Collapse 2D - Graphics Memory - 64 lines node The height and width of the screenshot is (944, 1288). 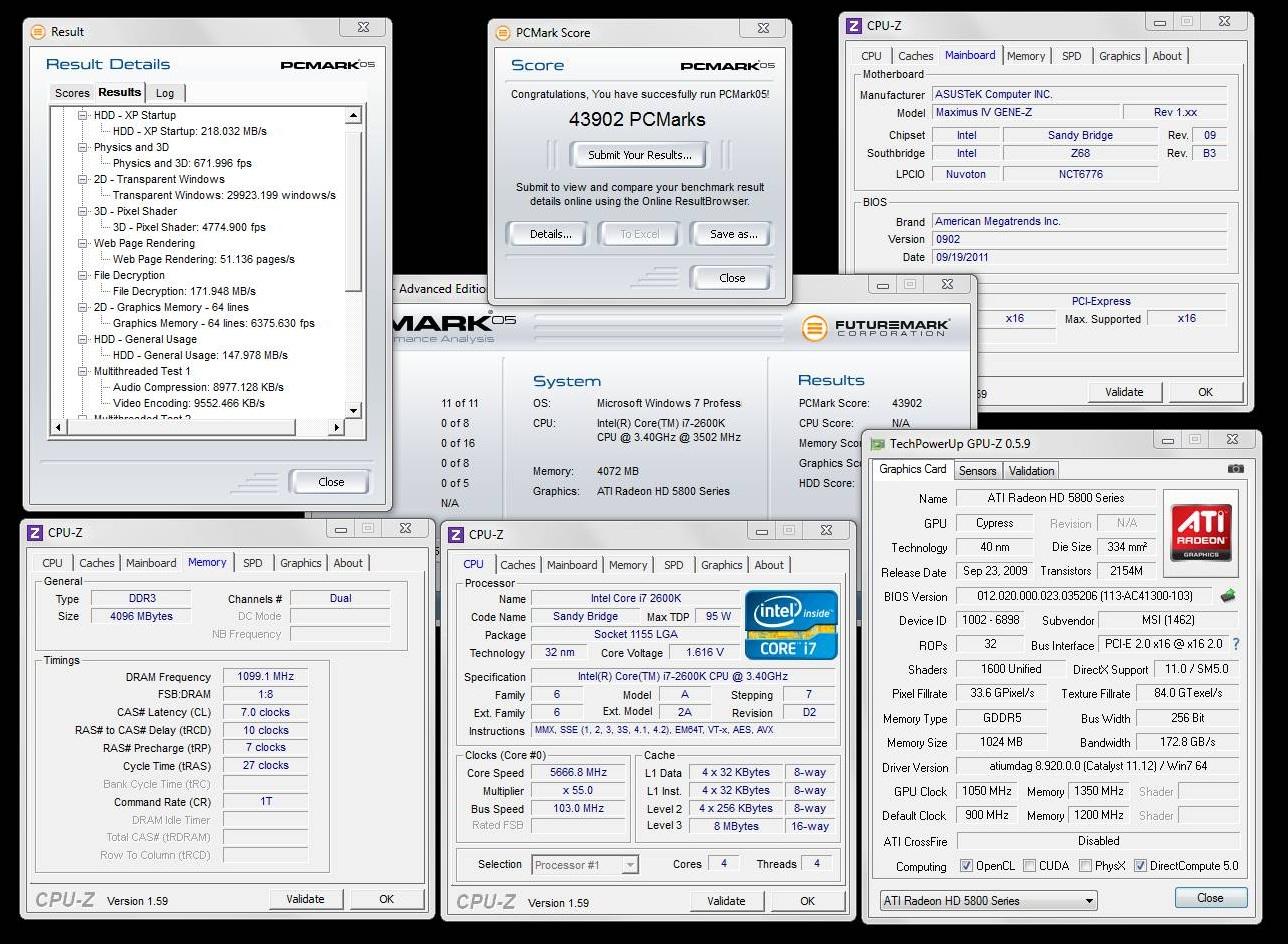tap(83, 307)
